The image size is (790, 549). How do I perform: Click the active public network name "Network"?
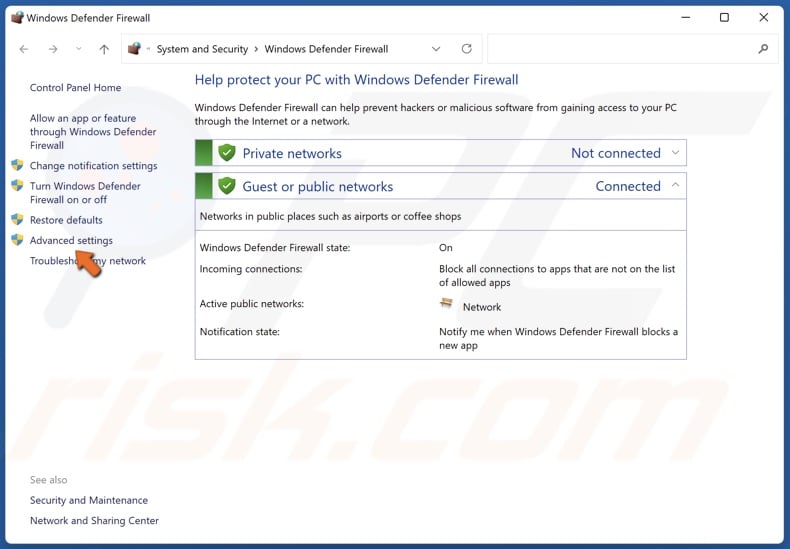click(x=482, y=307)
